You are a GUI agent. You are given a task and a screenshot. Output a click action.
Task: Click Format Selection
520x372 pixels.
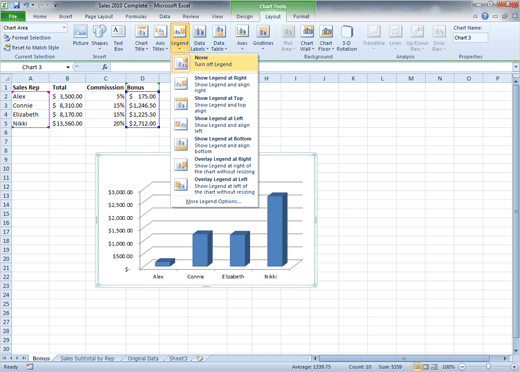tap(27, 38)
